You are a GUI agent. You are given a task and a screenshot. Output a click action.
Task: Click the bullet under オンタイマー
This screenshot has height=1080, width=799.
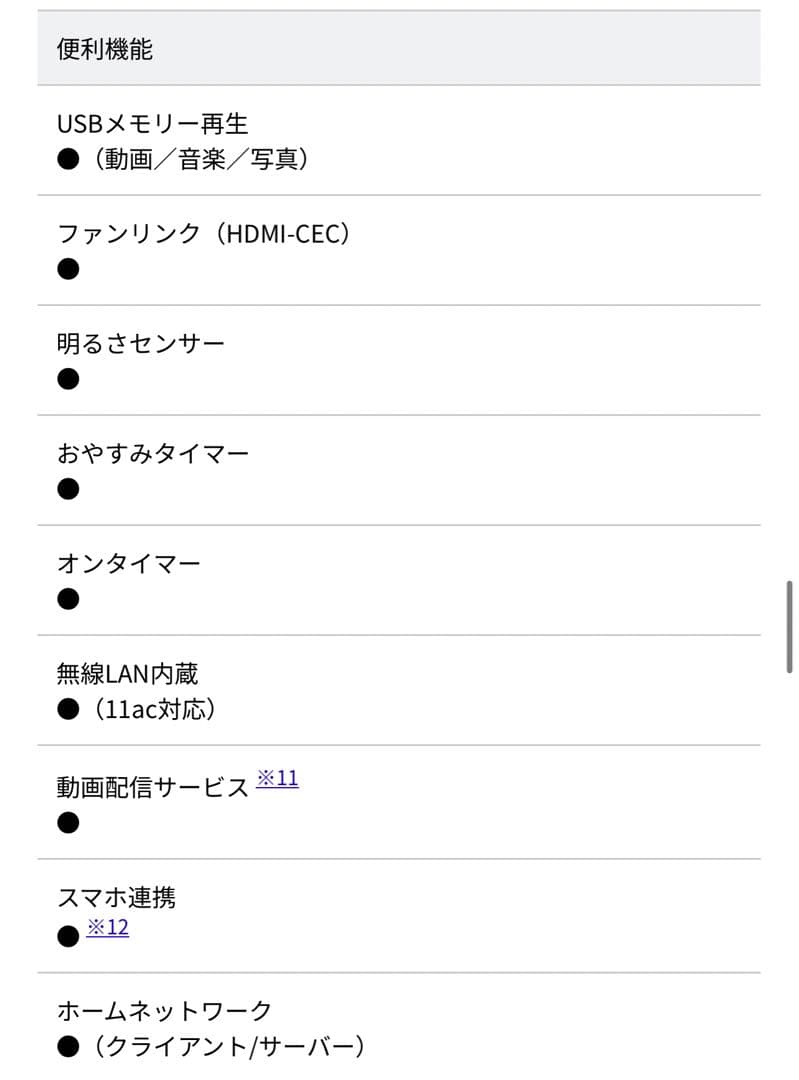pos(68,599)
